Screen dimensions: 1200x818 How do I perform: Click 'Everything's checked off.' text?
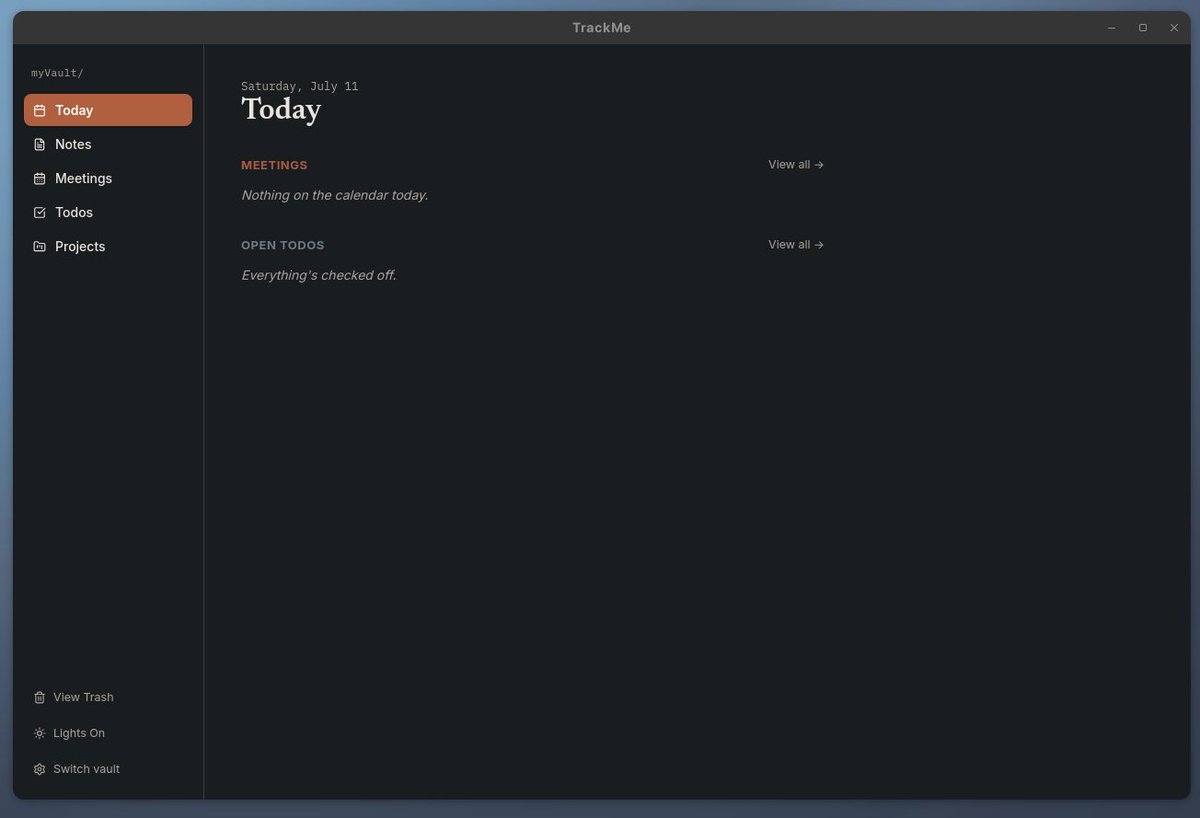(x=318, y=275)
